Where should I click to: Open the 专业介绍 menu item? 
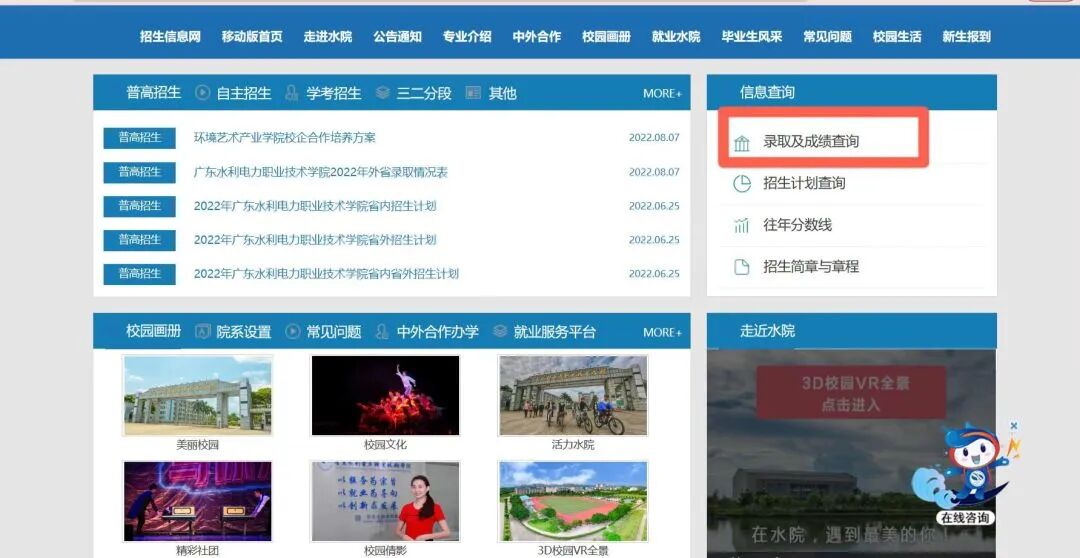point(467,37)
